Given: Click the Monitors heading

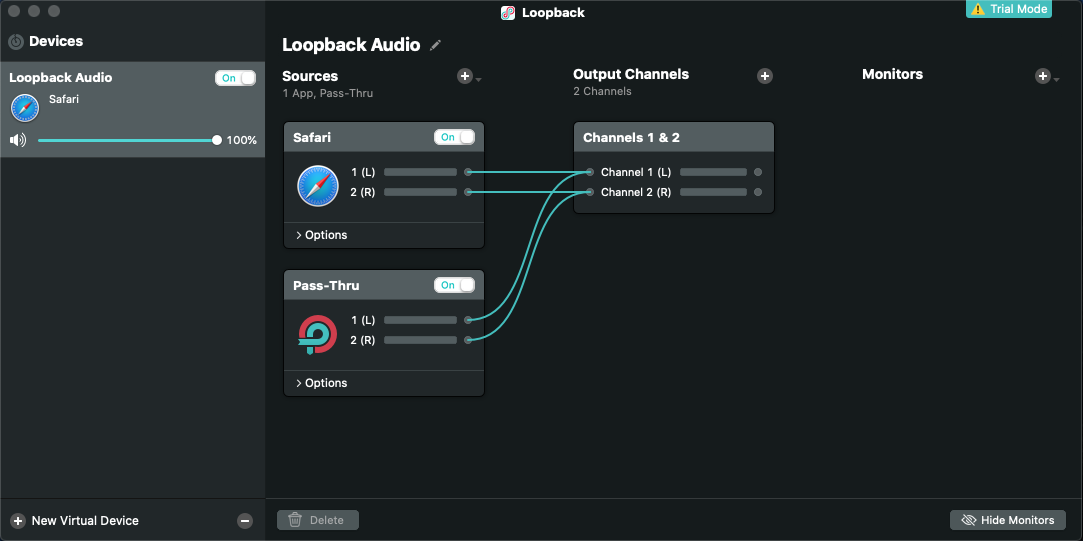Looking at the screenshot, I should 892,74.
